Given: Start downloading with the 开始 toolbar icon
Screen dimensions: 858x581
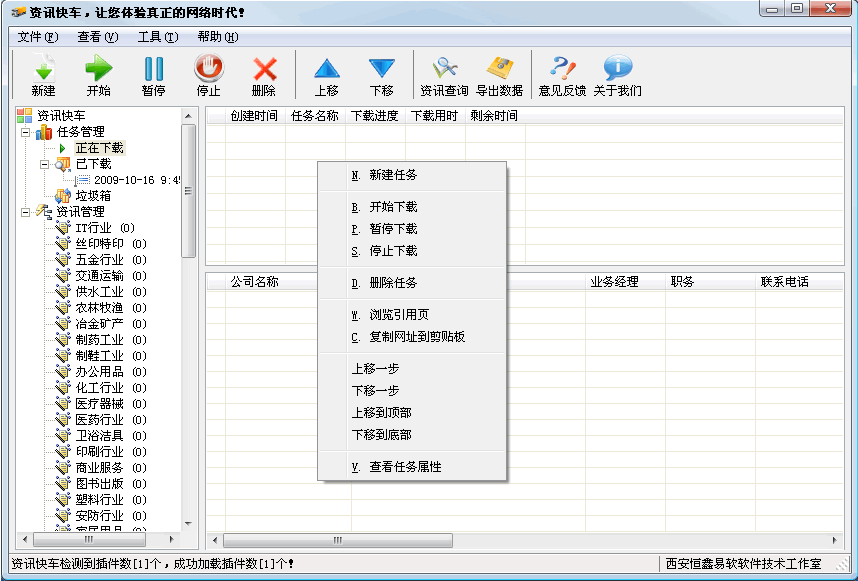Looking at the screenshot, I should 99,74.
